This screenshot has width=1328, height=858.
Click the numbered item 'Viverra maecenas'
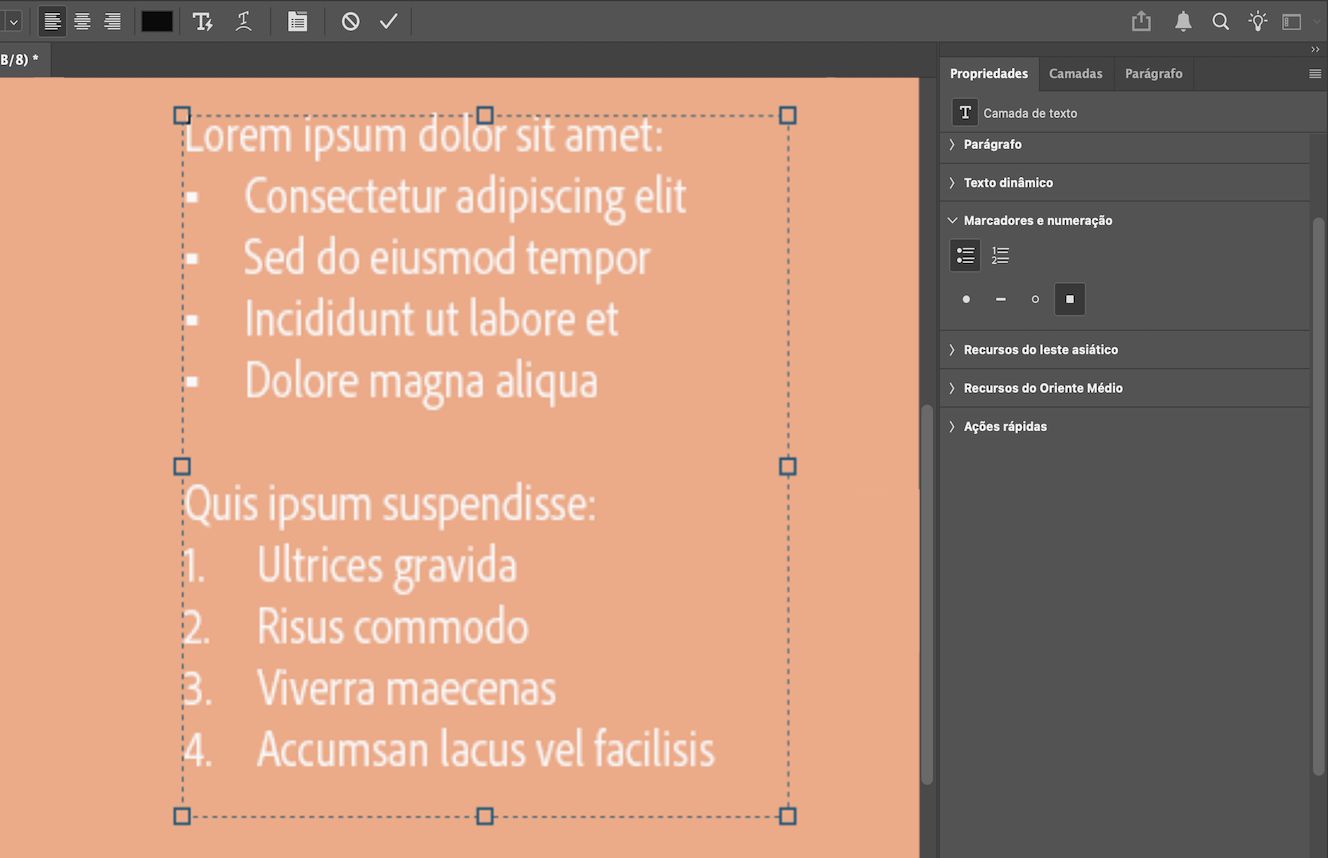407,688
